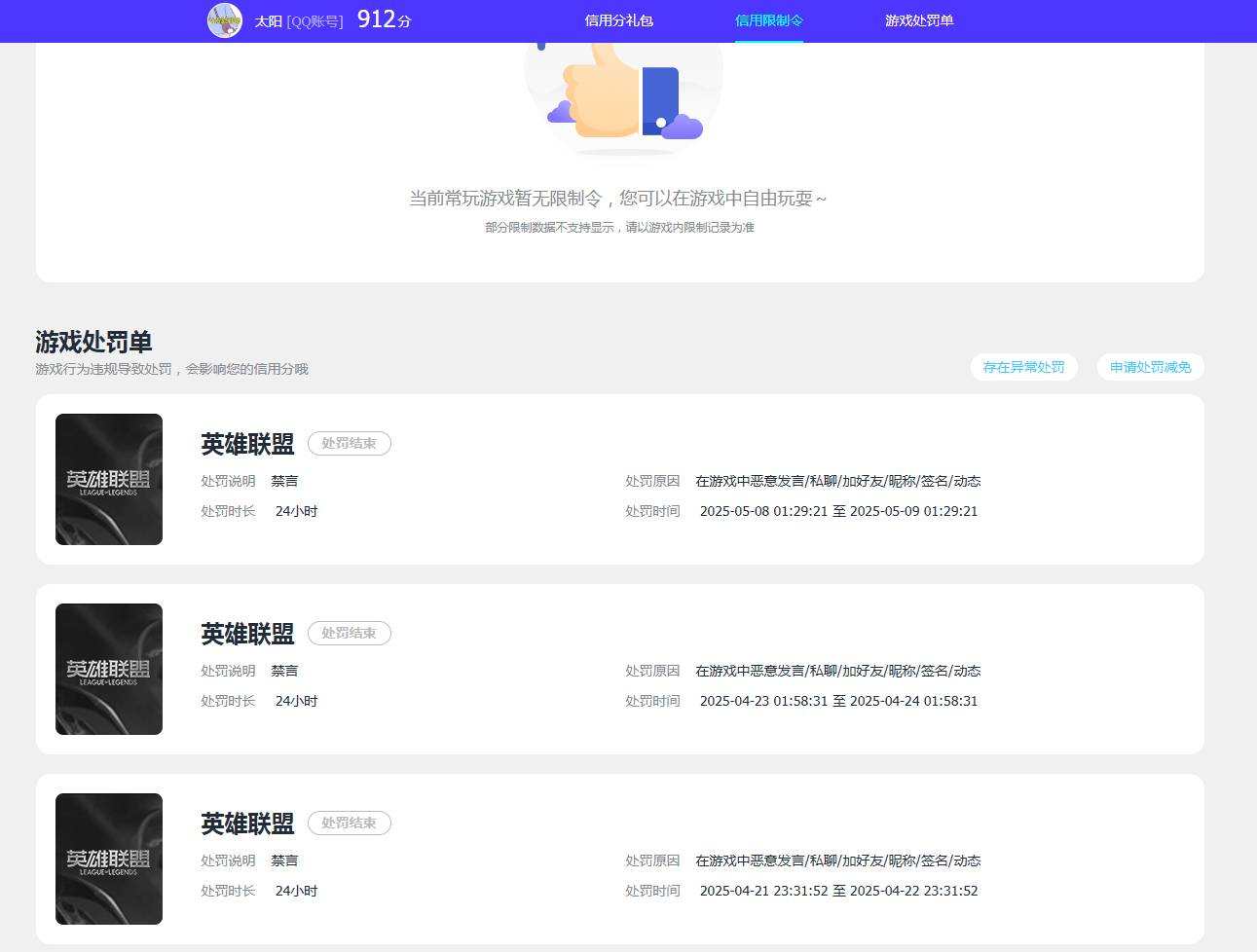Open the 英雄联盟 thumbnail for the 2025-04-21 penalty
Image resolution: width=1257 pixels, height=952 pixels.
pyautogui.click(x=109, y=859)
